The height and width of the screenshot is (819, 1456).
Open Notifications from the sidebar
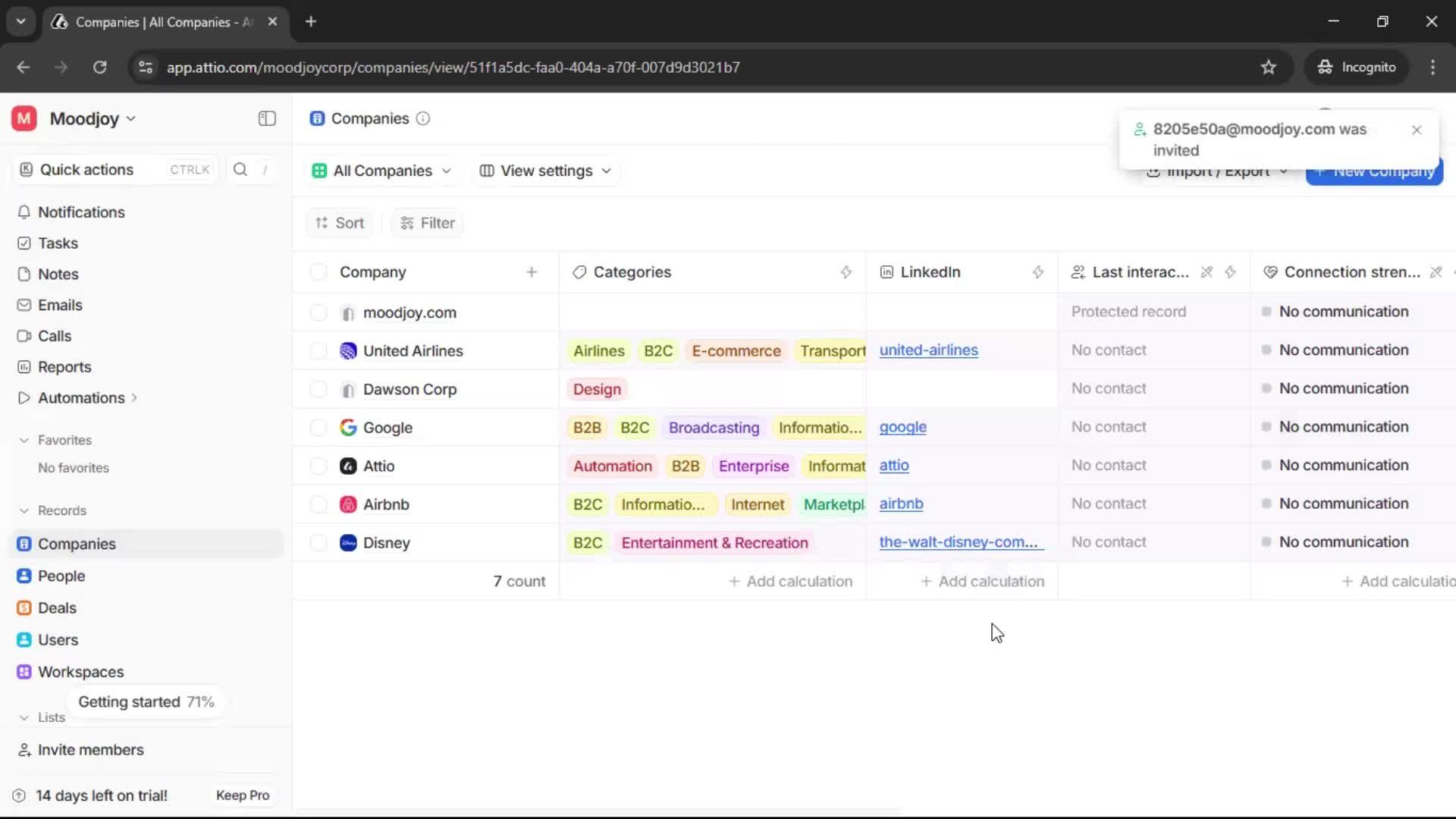(x=82, y=212)
